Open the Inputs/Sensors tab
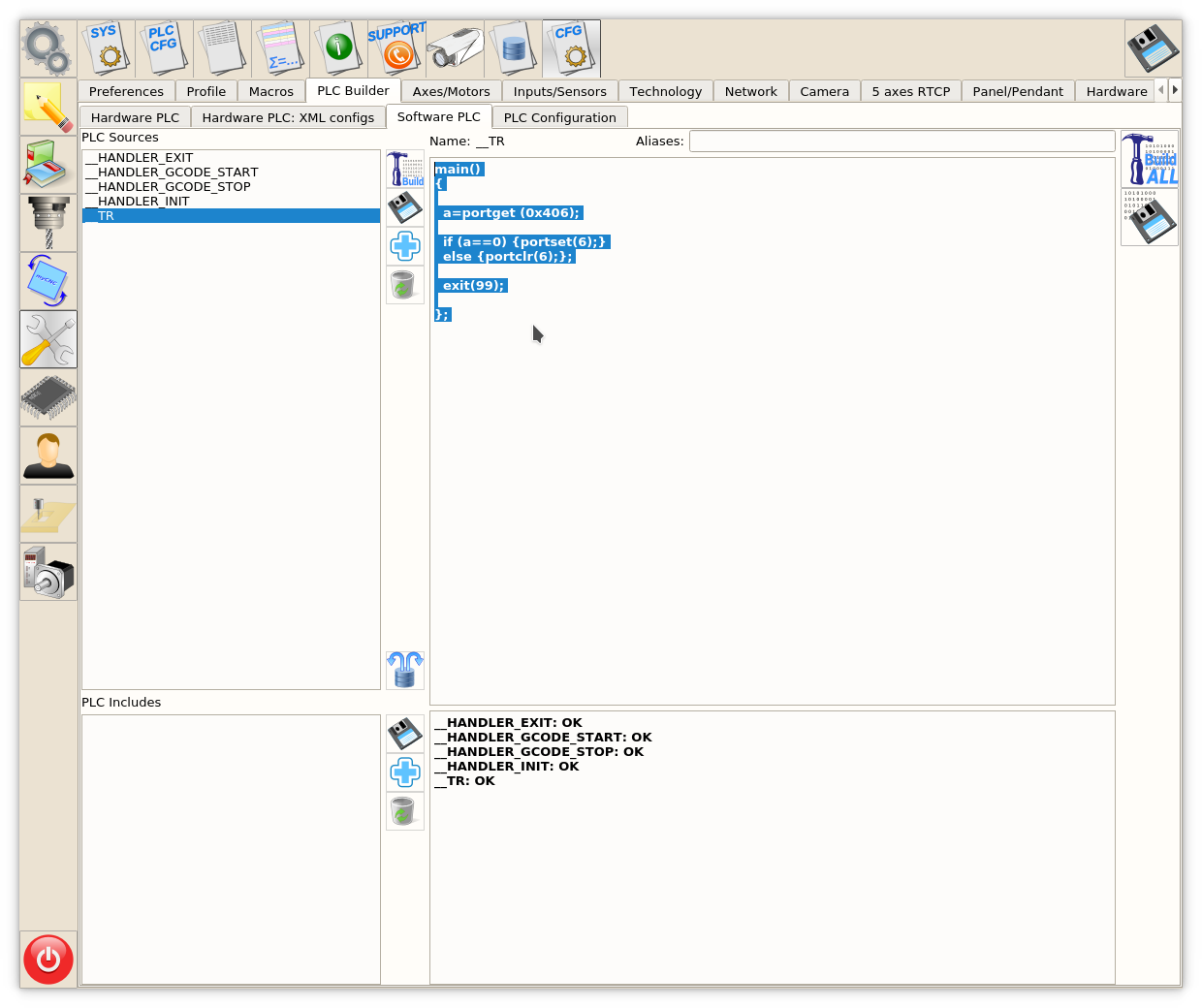This screenshot has height=1008, width=1202. (559, 91)
